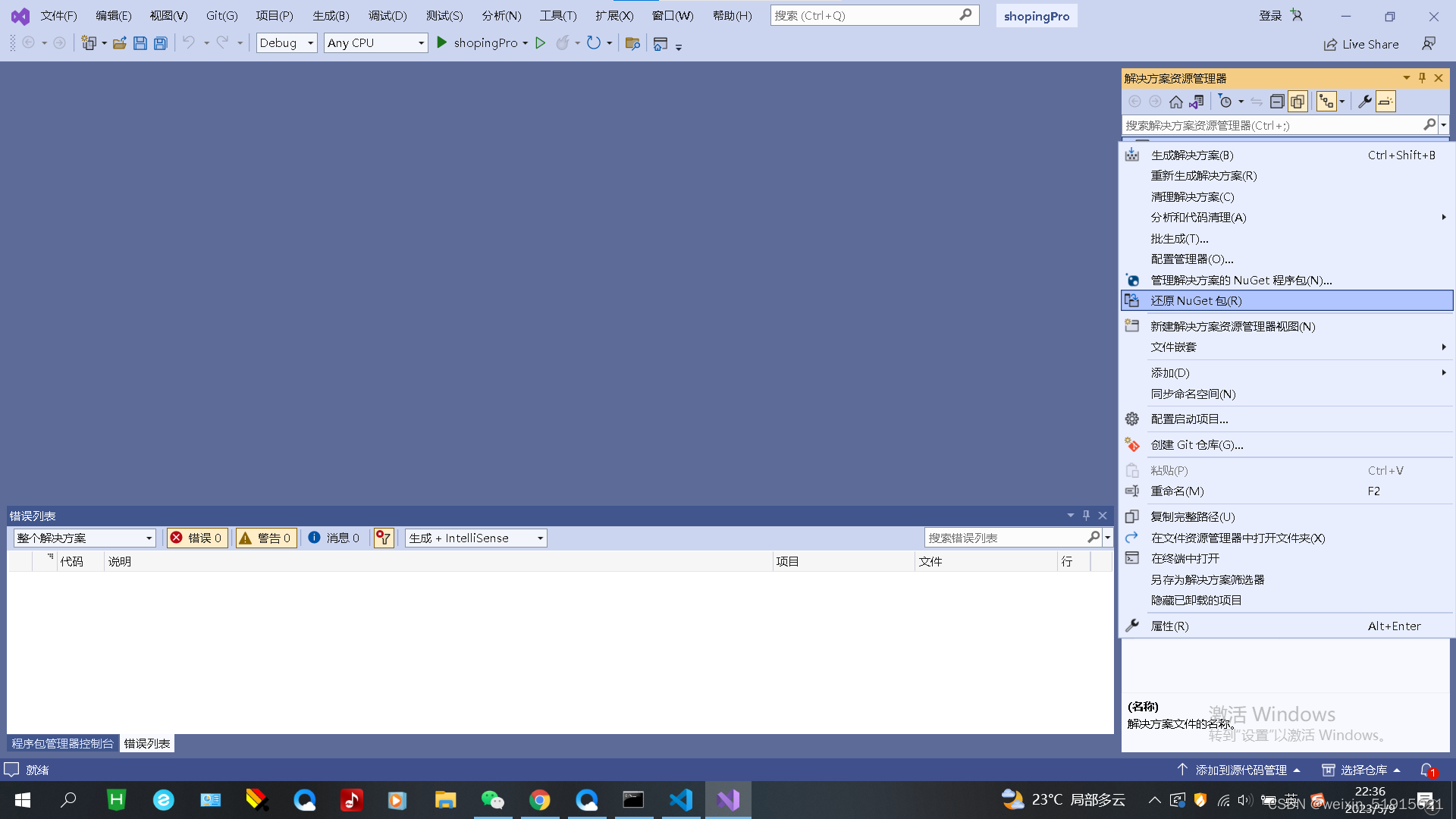Screen dimensions: 1456x819
Task: Click the Save All toolbar icon
Action: pos(160,43)
